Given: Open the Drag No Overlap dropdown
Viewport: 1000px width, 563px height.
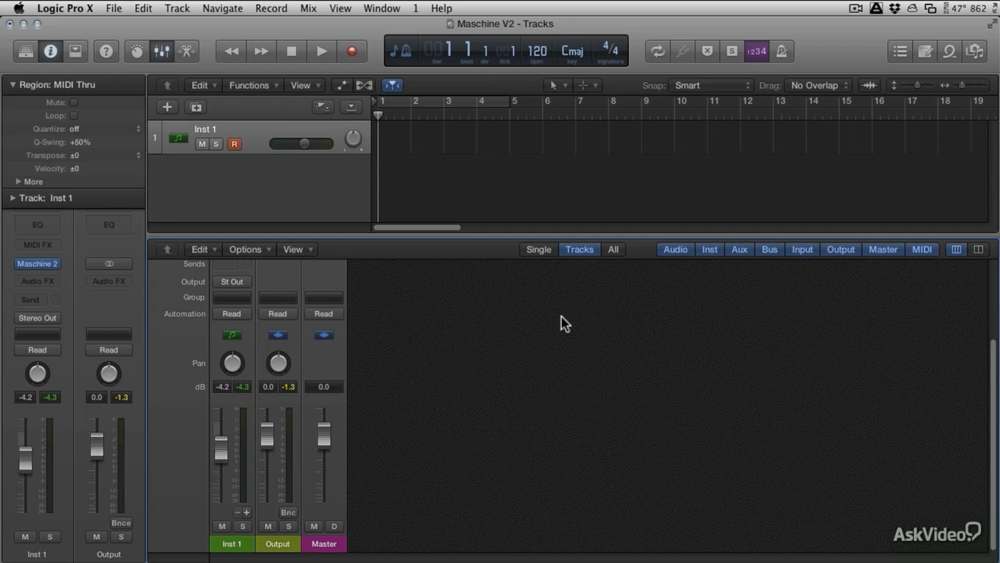Looking at the screenshot, I should pyautogui.click(x=819, y=86).
